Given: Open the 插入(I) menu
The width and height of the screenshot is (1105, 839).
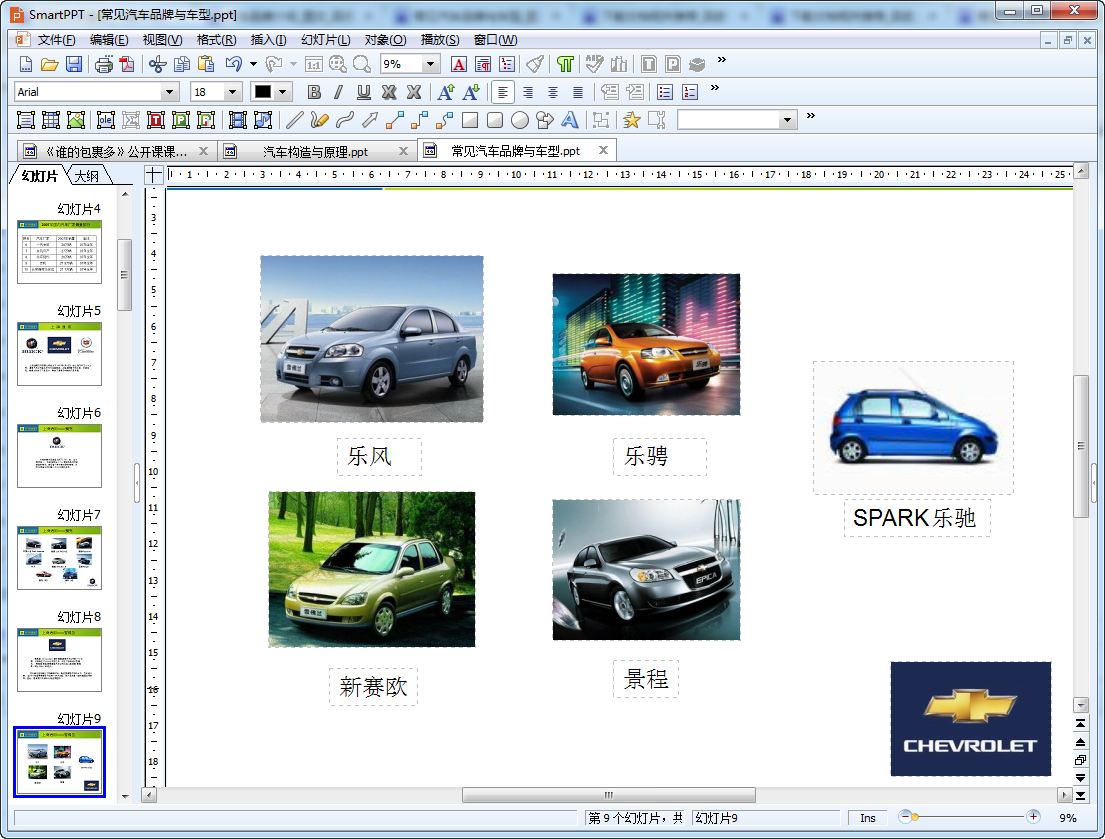Looking at the screenshot, I should 268,40.
